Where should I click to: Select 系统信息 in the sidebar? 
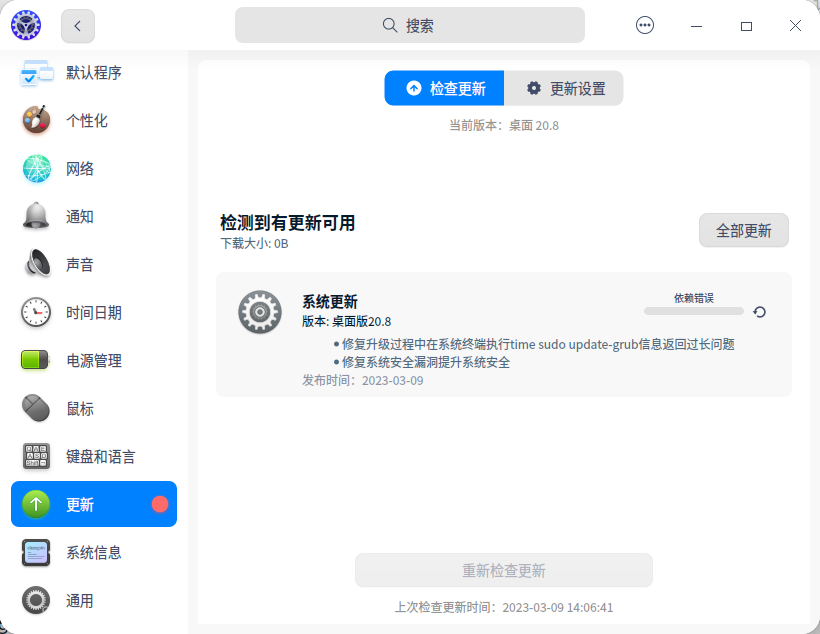tap(94, 552)
